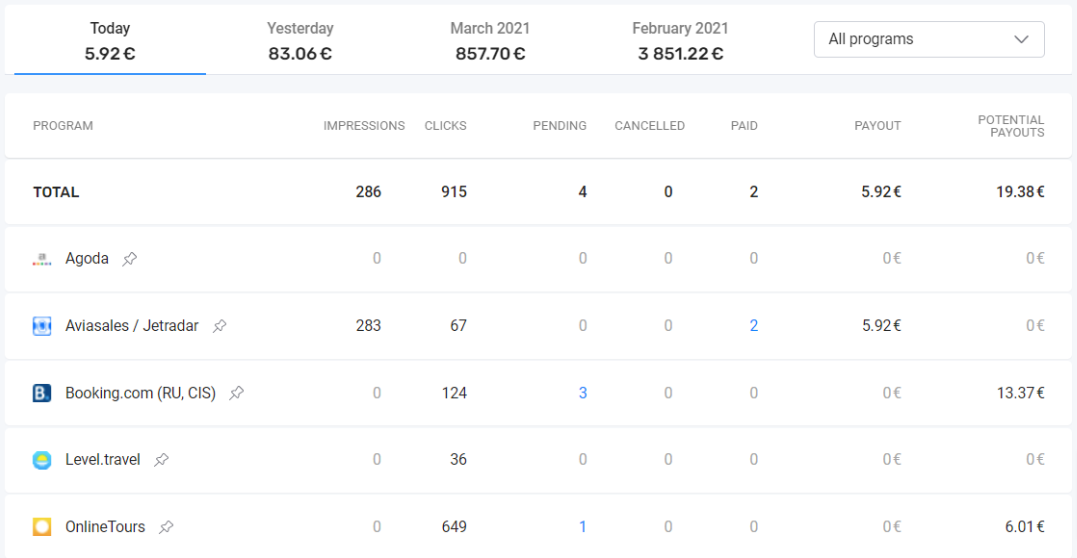This screenshot has width=1077, height=558.
Task: Open the March 2021 tab
Action: [x=490, y=41]
